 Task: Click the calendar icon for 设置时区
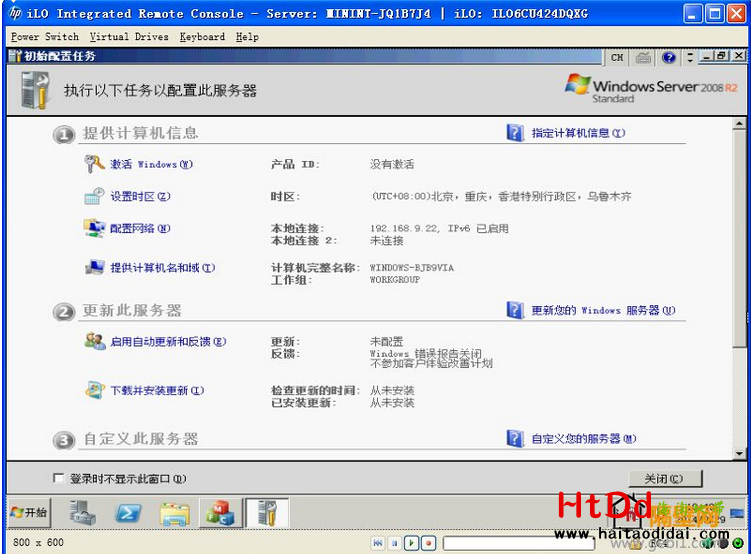pyautogui.click(x=94, y=196)
